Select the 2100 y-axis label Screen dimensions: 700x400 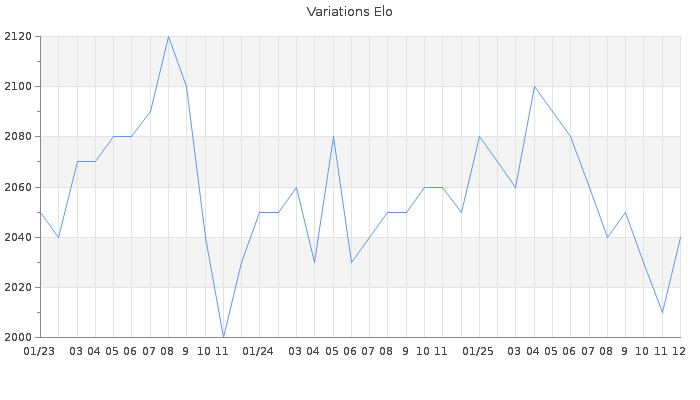pyautogui.click(x=17, y=87)
